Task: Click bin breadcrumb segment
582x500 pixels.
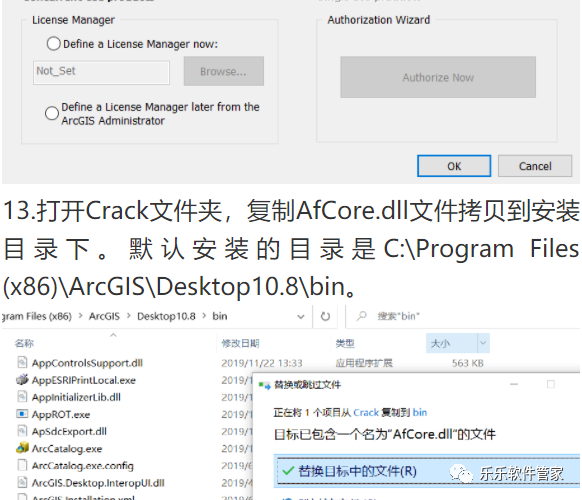Action: point(220,316)
